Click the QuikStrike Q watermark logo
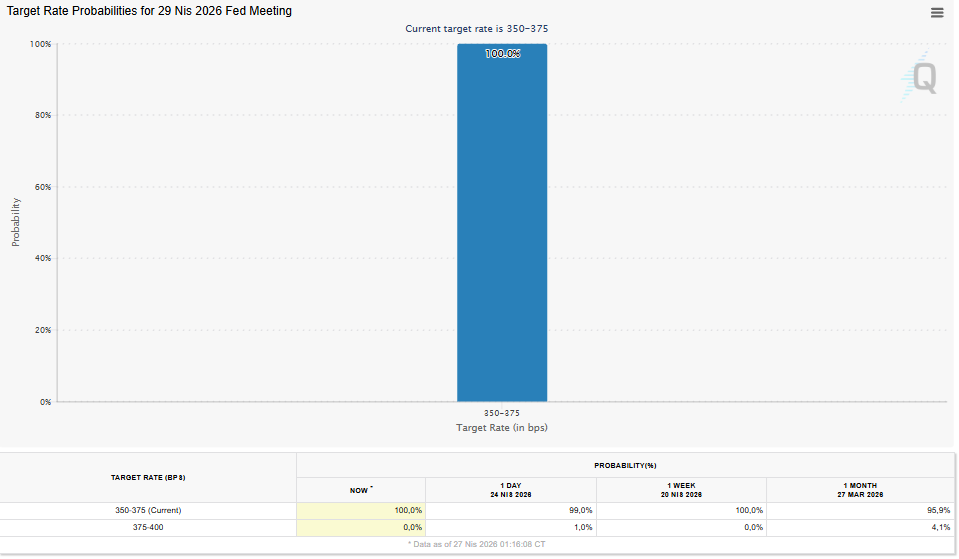 pyautogui.click(x=922, y=78)
